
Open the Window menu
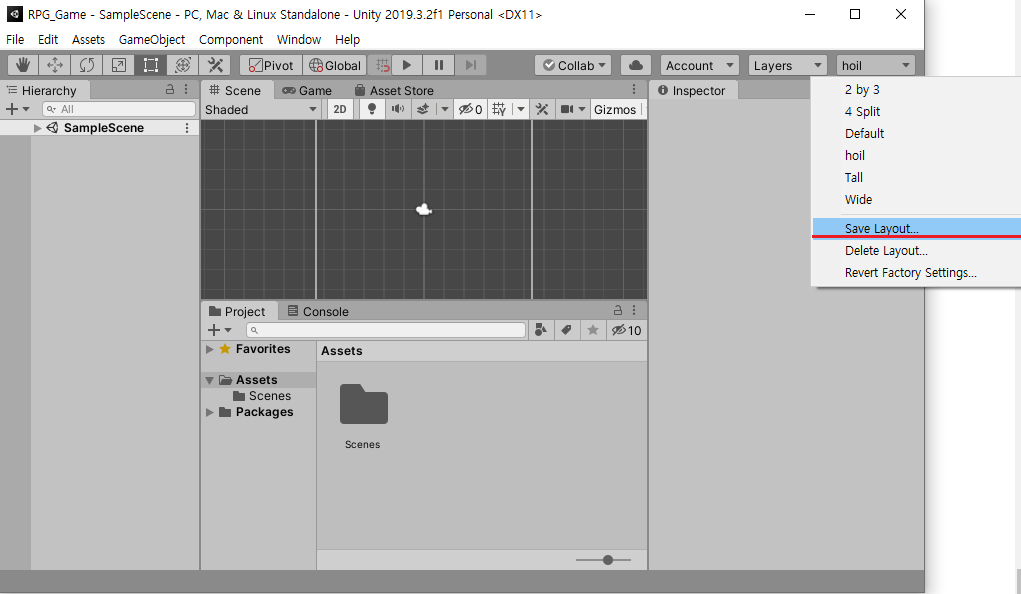(299, 40)
